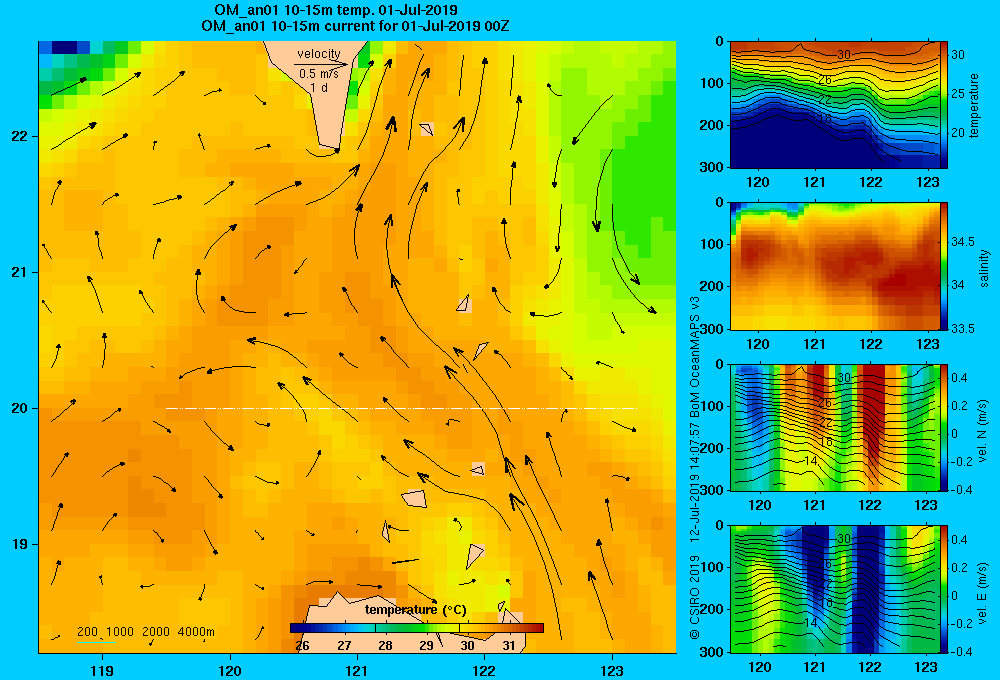This screenshot has height=680, width=1000.
Task: Open the temperature depth-section panel
Action: click(x=835, y=105)
